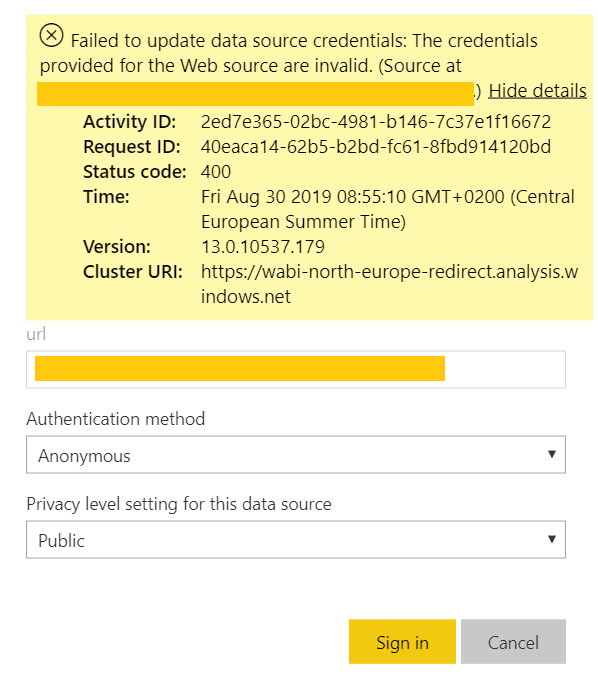This screenshot has height=692, width=598.
Task: Click the Authentication method label
Action: [116, 419]
